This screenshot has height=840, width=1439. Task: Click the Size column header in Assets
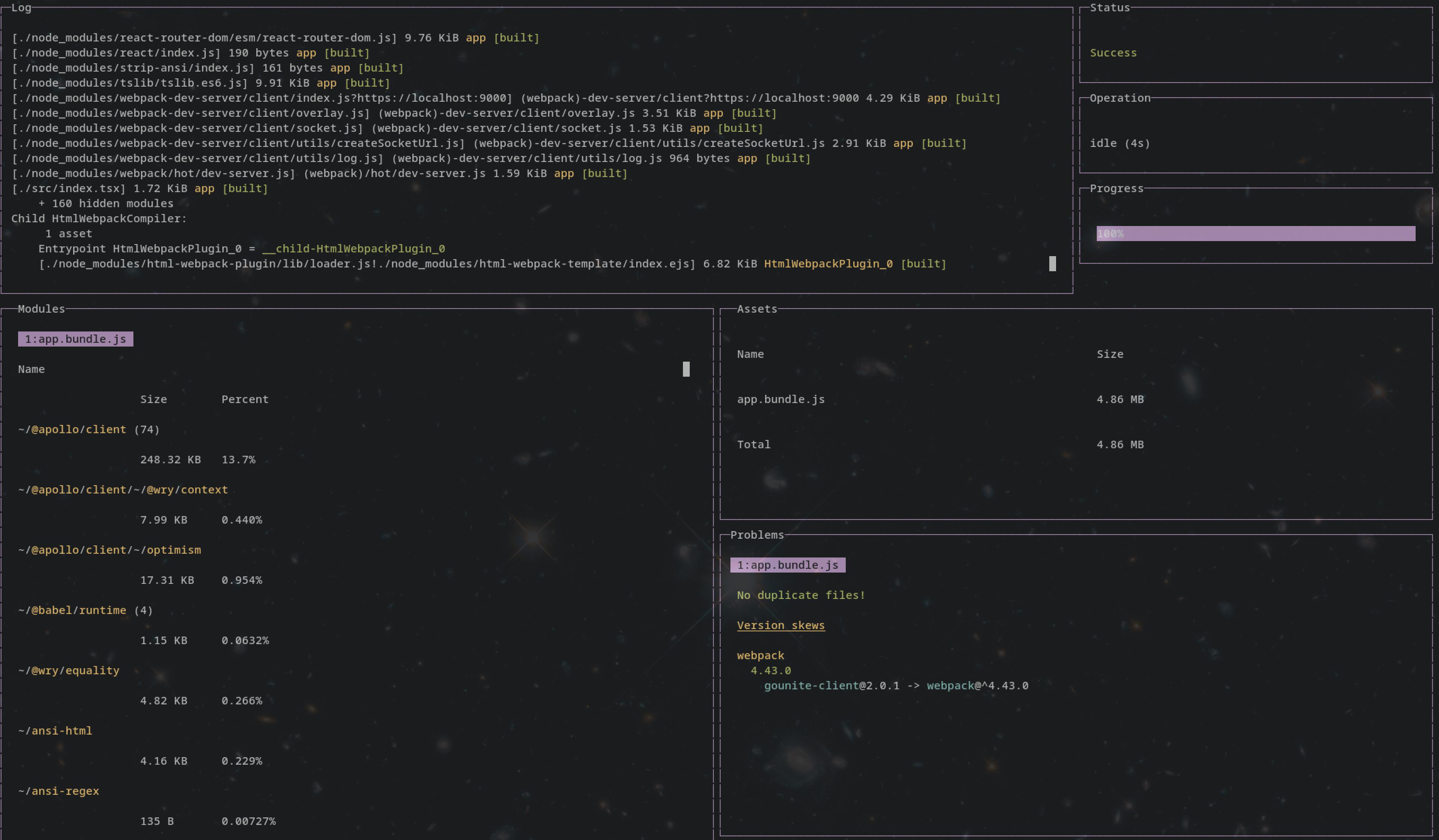click(x=1110, y=354)
